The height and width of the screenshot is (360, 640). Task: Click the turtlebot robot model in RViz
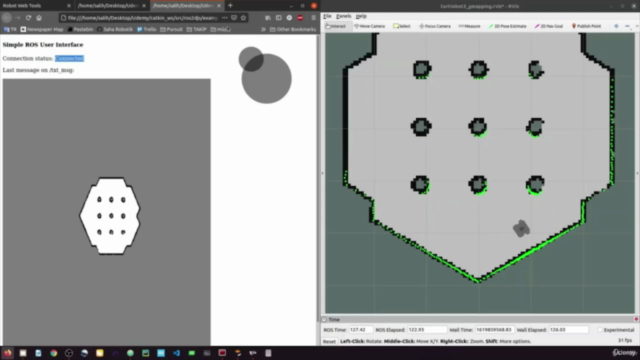(x=521, y=229)
